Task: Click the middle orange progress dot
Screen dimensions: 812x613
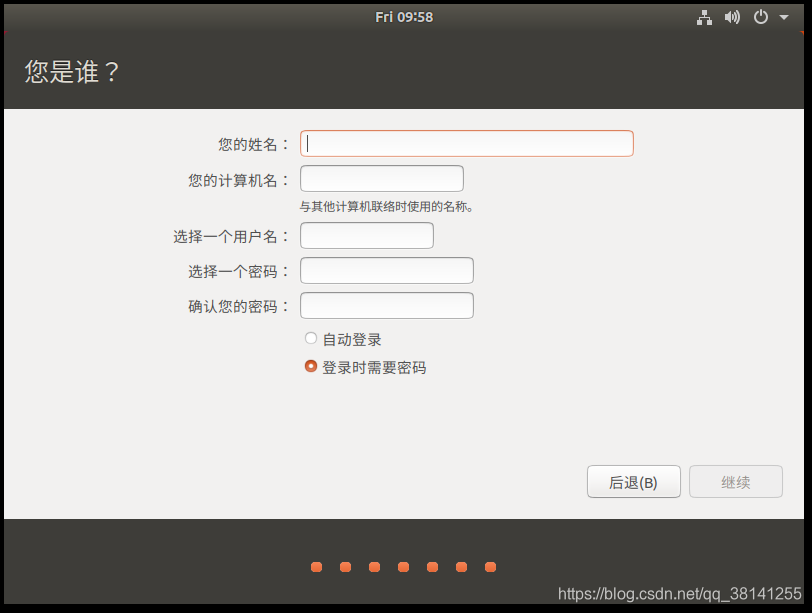Action: click(x=403, y=567)
